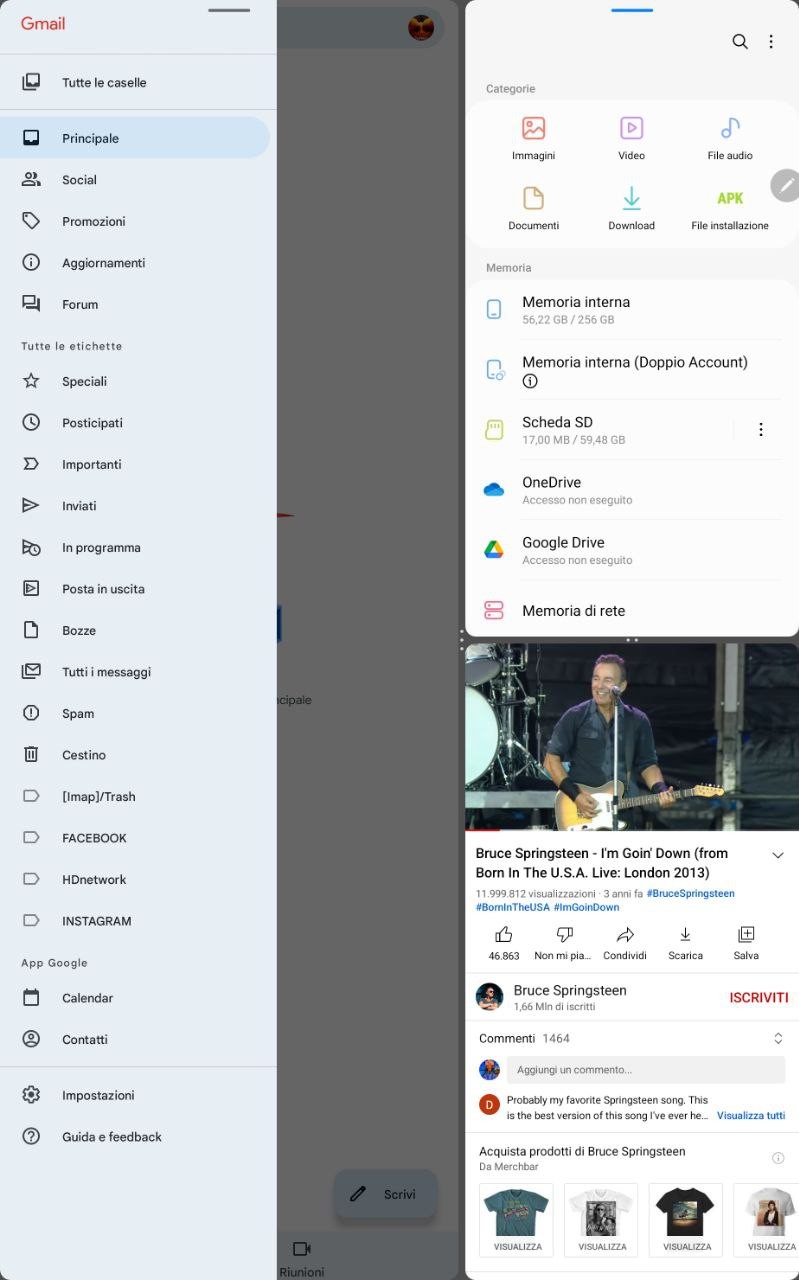Open Memoria interna storage

632,310
